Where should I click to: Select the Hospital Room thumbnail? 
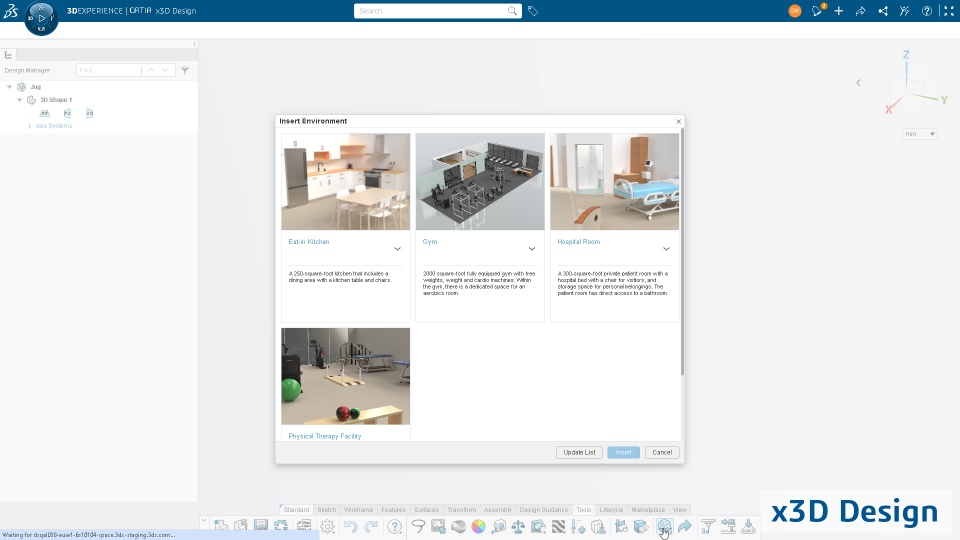[615, 182]
